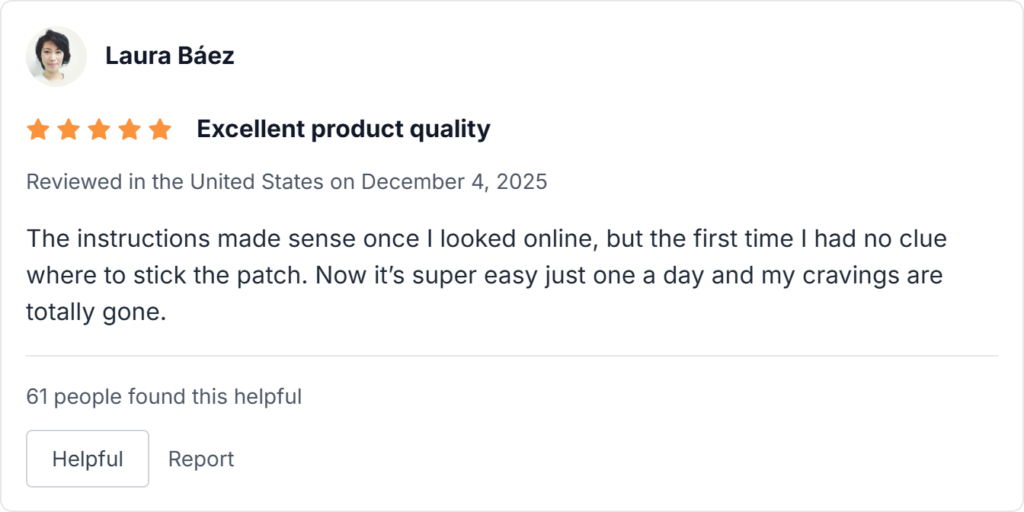
Task: Open Laura Báez's profile avatar
Action: coord(56,56)
